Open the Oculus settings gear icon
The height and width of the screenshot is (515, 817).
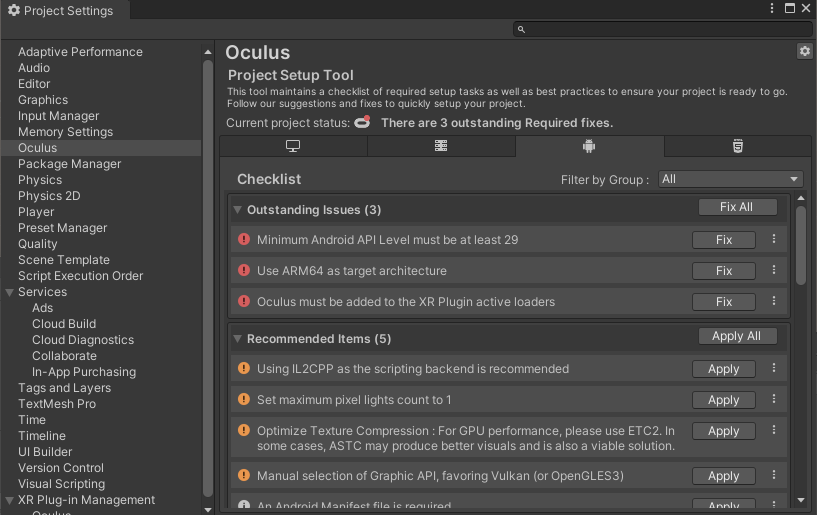pos(804,51)
